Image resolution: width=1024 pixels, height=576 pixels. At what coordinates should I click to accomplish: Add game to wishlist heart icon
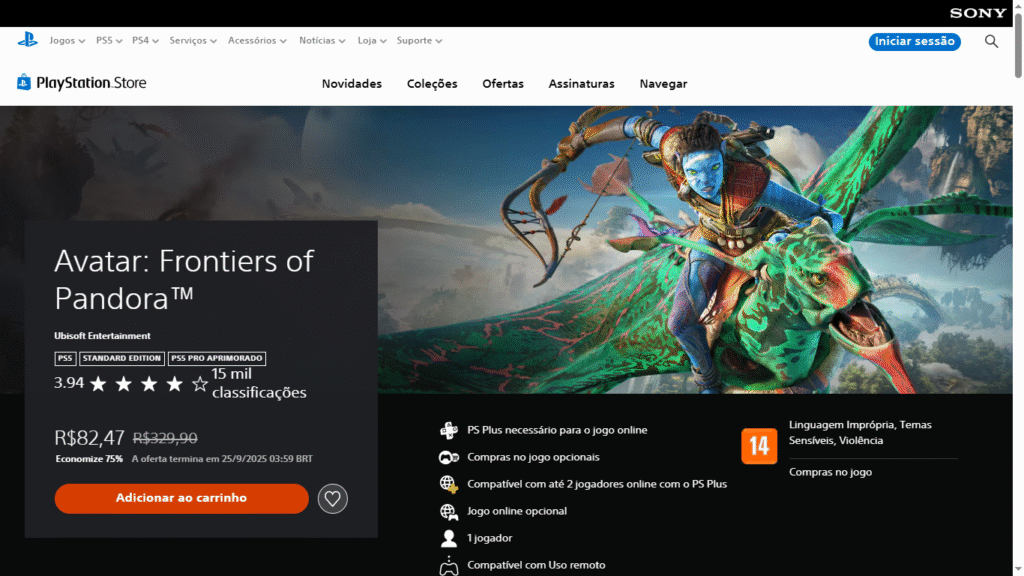coord(332,499)
